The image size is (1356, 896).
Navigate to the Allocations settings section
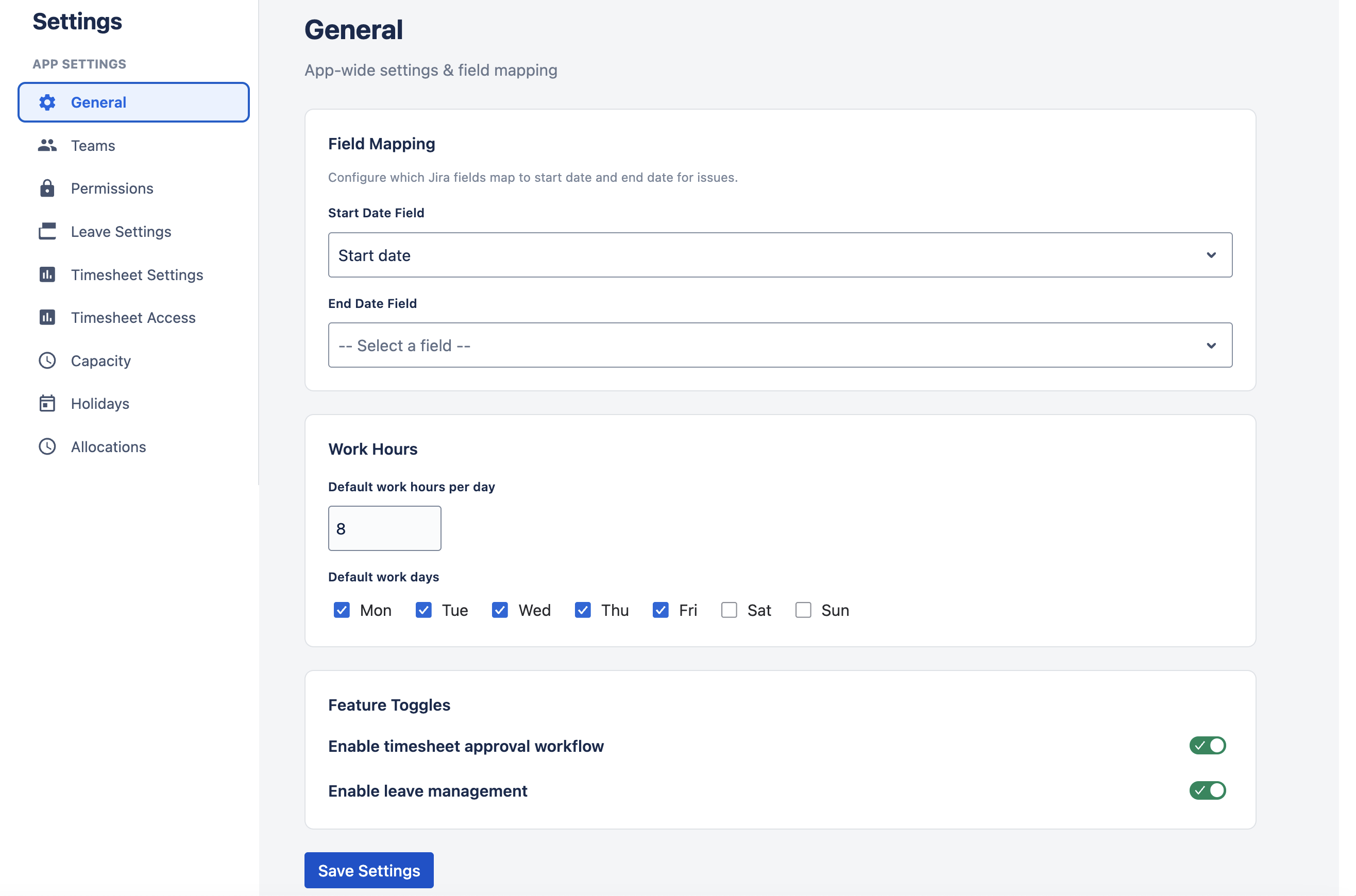pos(108,446)
